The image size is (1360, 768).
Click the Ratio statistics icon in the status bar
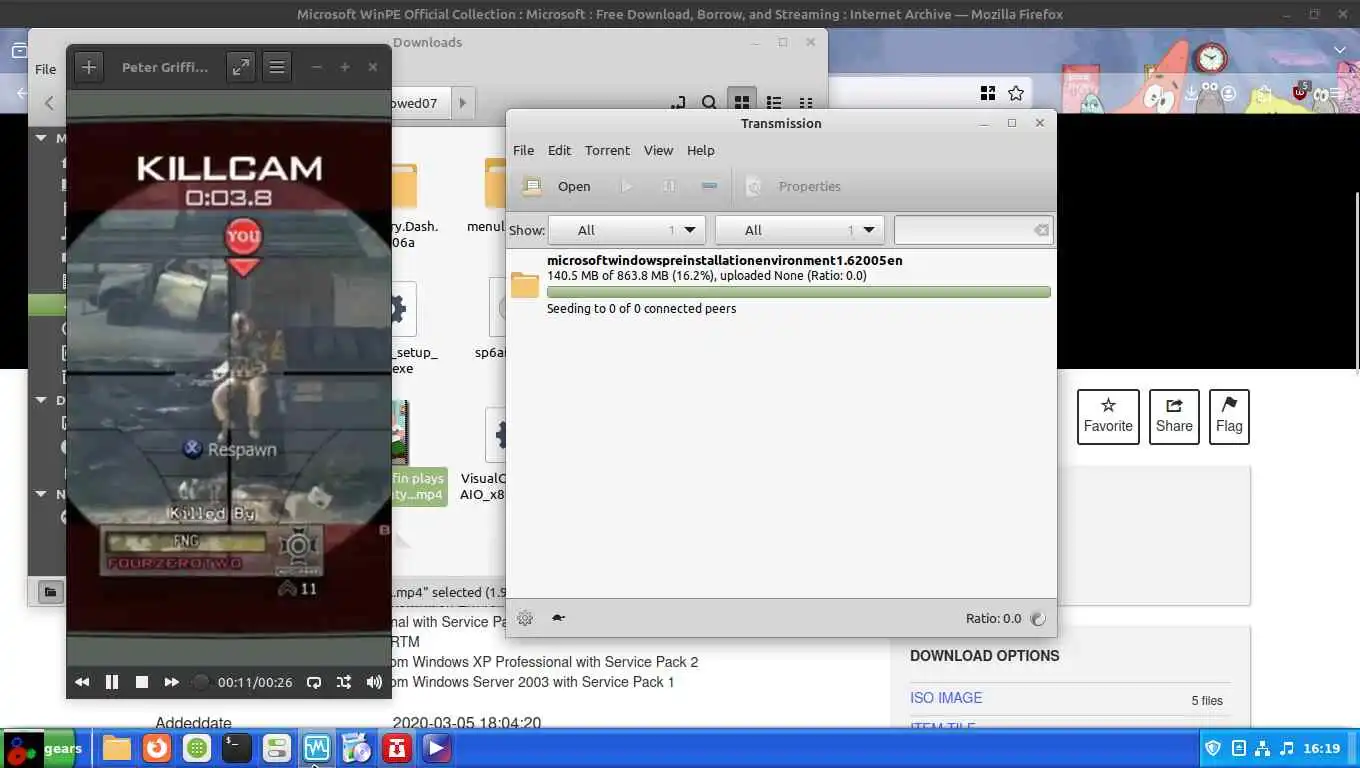coord(1038,618)
